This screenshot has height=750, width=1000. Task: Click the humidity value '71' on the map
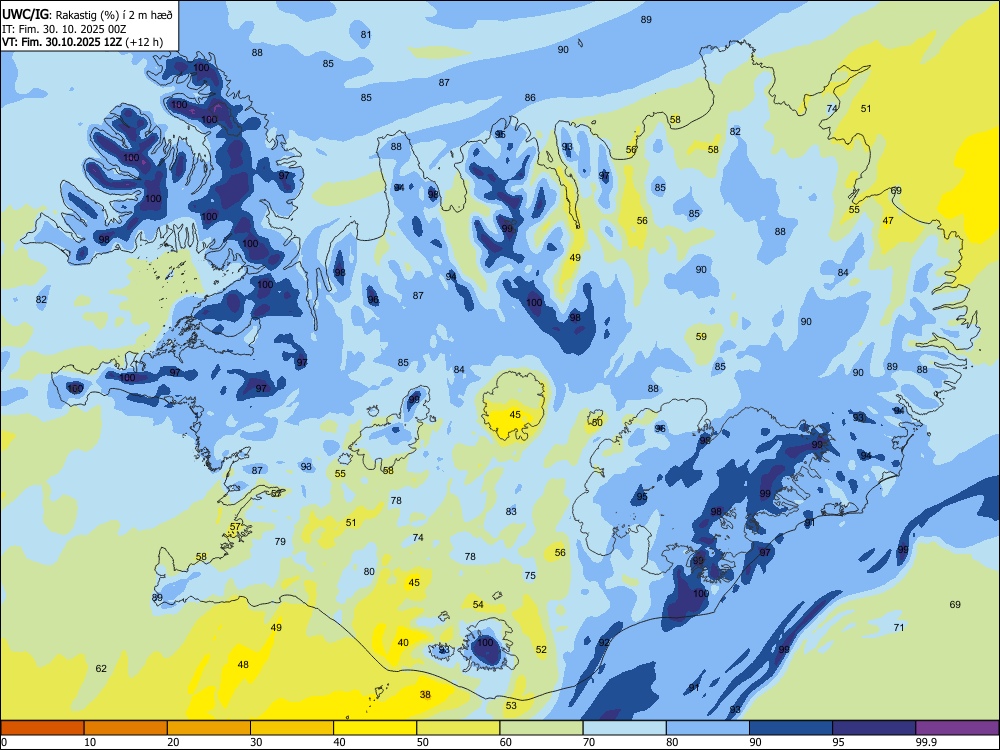click(x=899, y=628)
